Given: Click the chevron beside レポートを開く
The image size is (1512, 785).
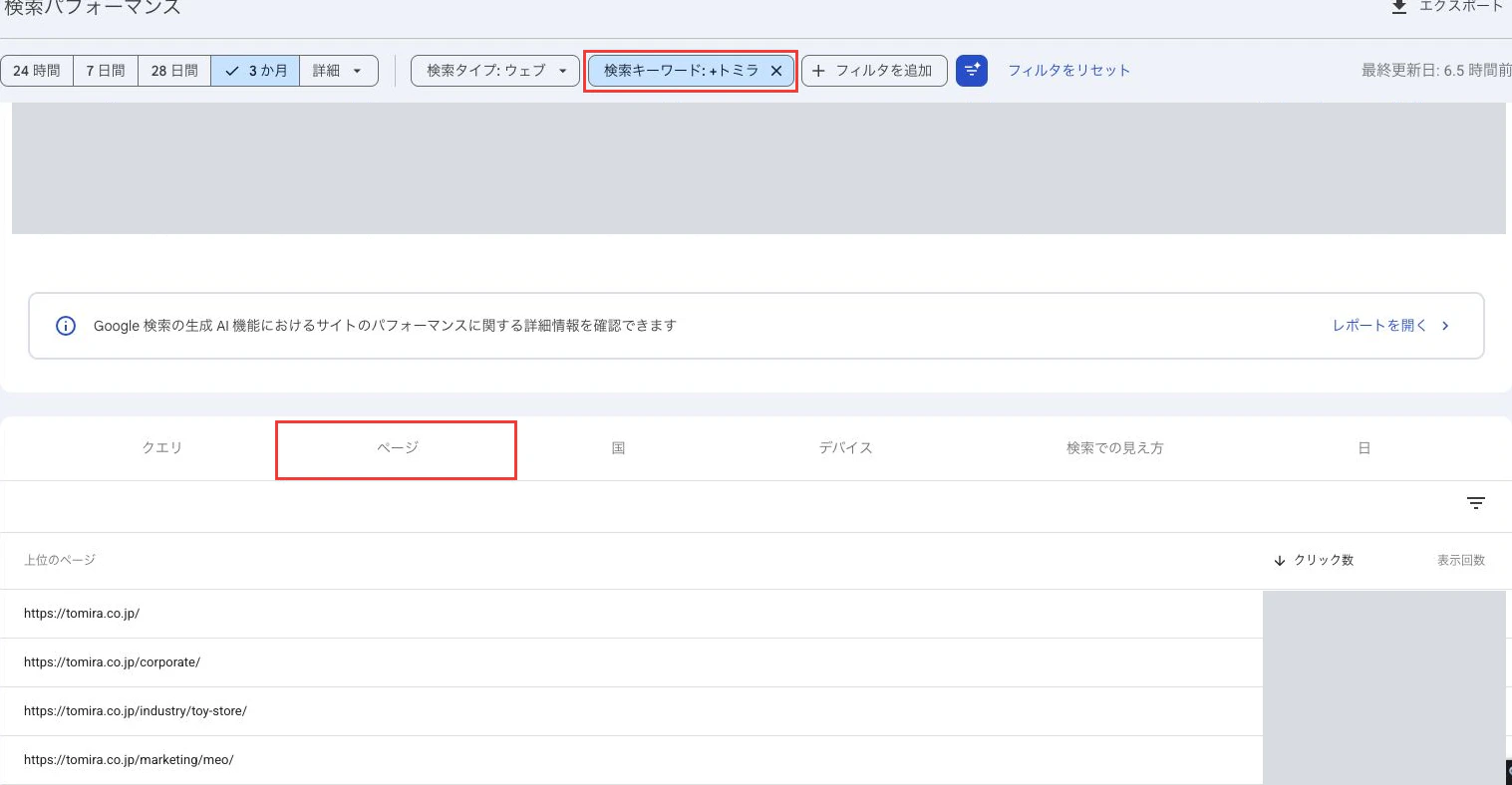Looking at the screenshot, I should click(1445, 326).
